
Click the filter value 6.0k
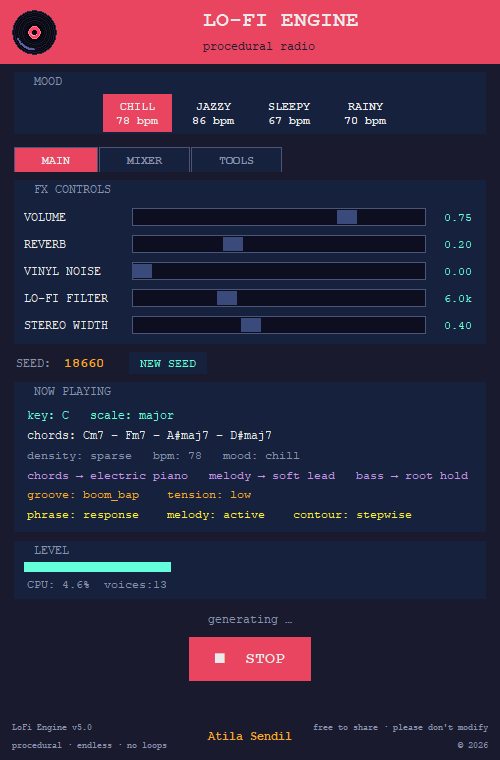tap(458, 299)
